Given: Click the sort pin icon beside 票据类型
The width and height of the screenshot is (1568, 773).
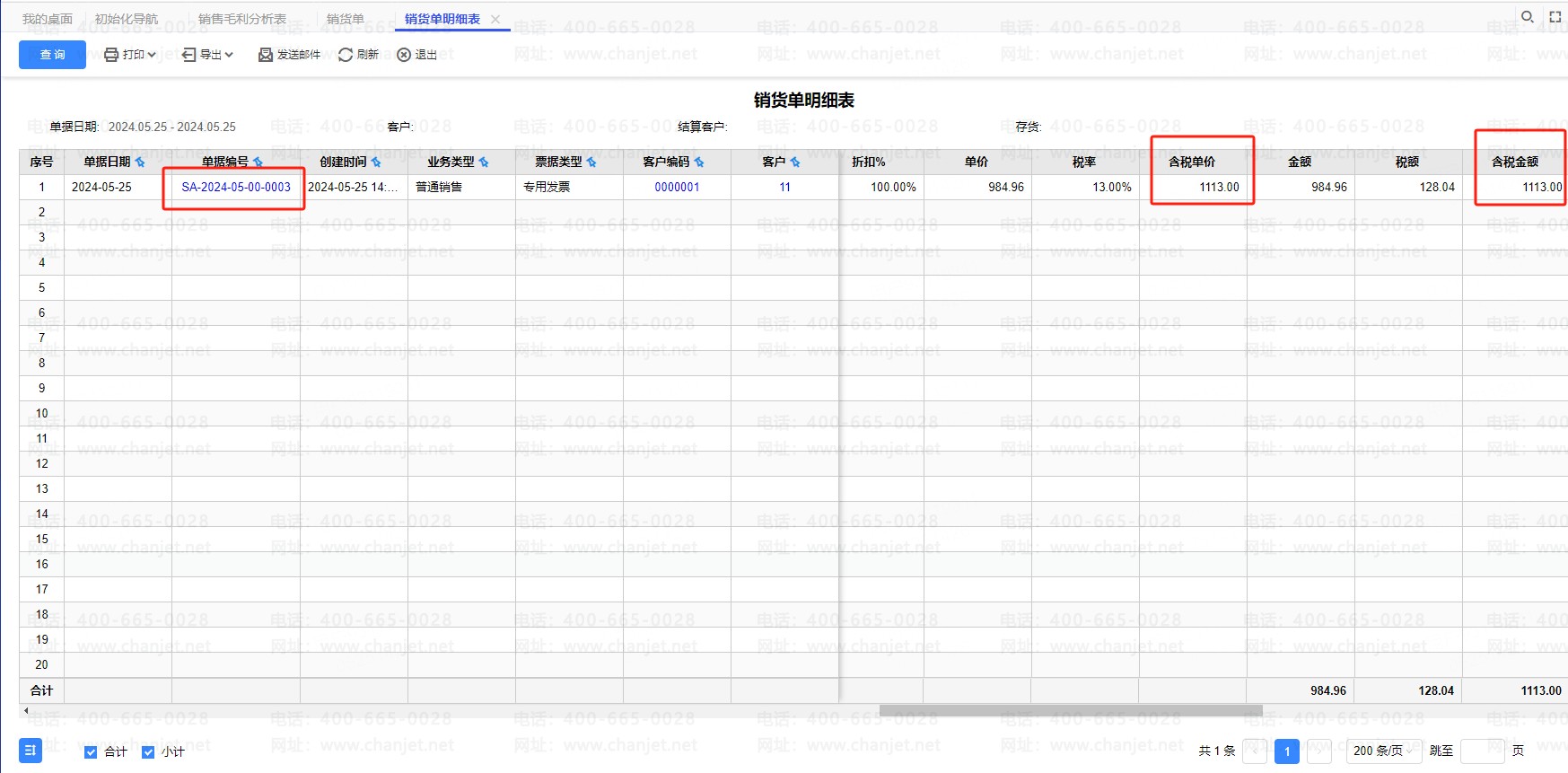Looking at the screenshot, I should coord(591,163).
